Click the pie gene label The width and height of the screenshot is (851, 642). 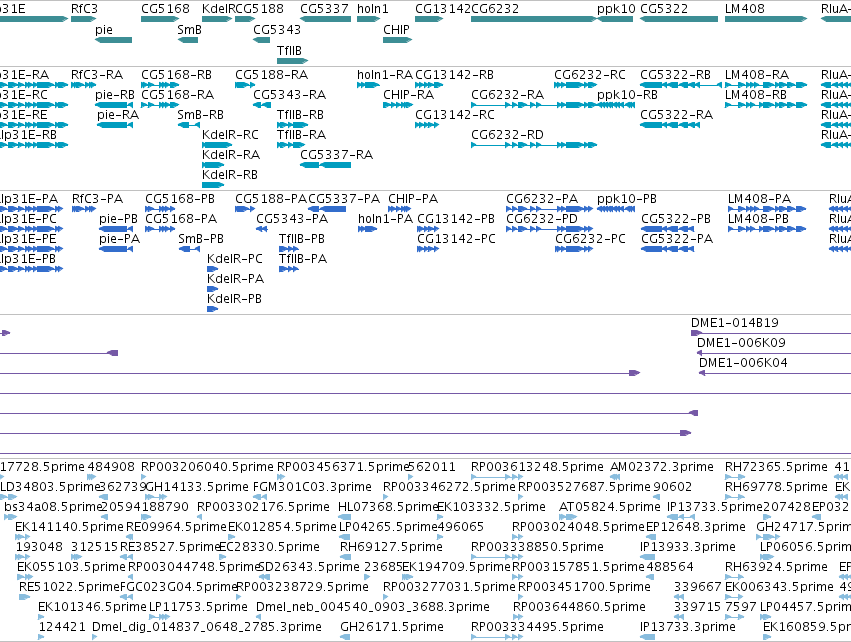point(104,29)
